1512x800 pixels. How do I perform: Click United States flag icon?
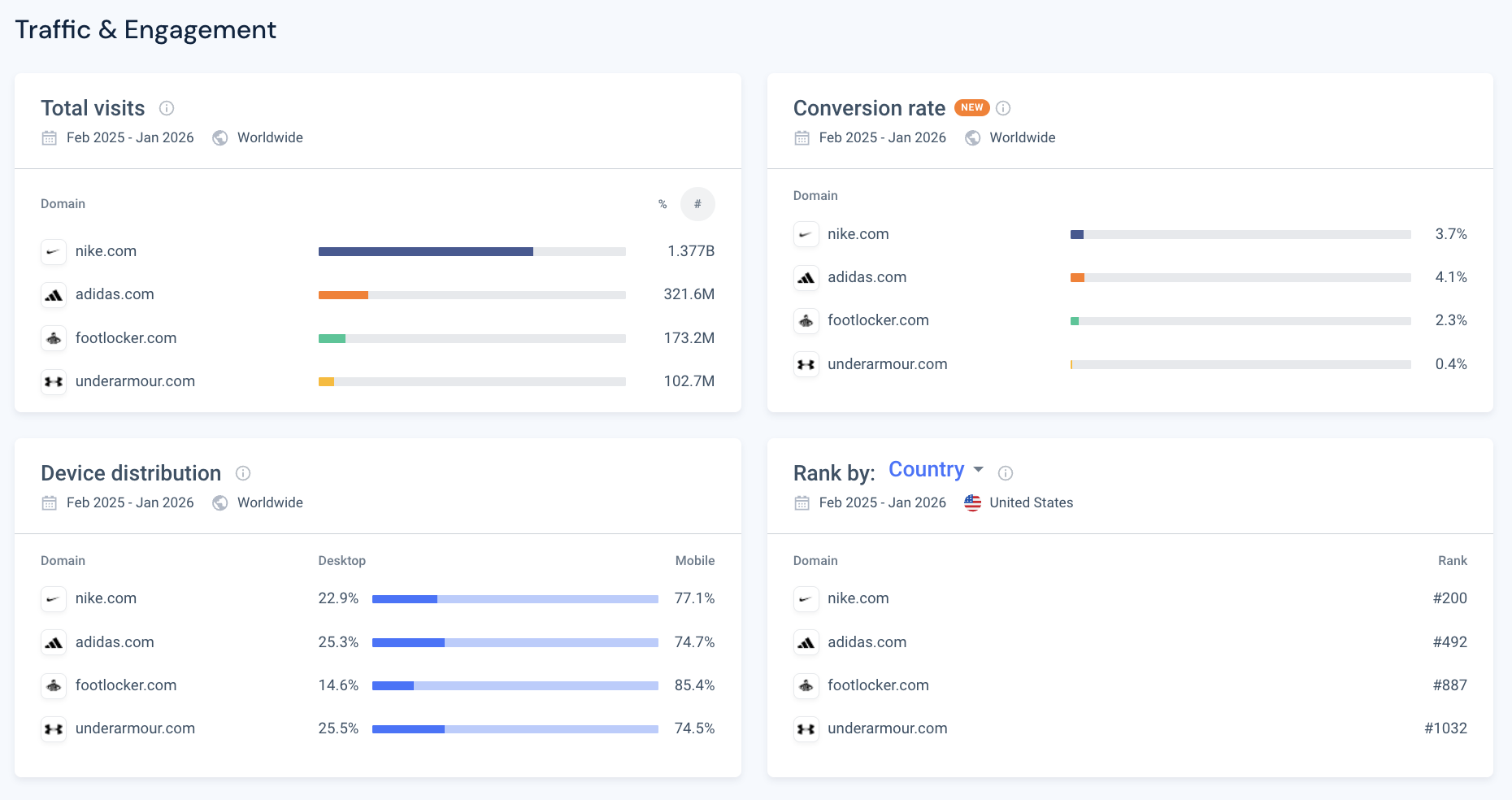coord(973,503)
